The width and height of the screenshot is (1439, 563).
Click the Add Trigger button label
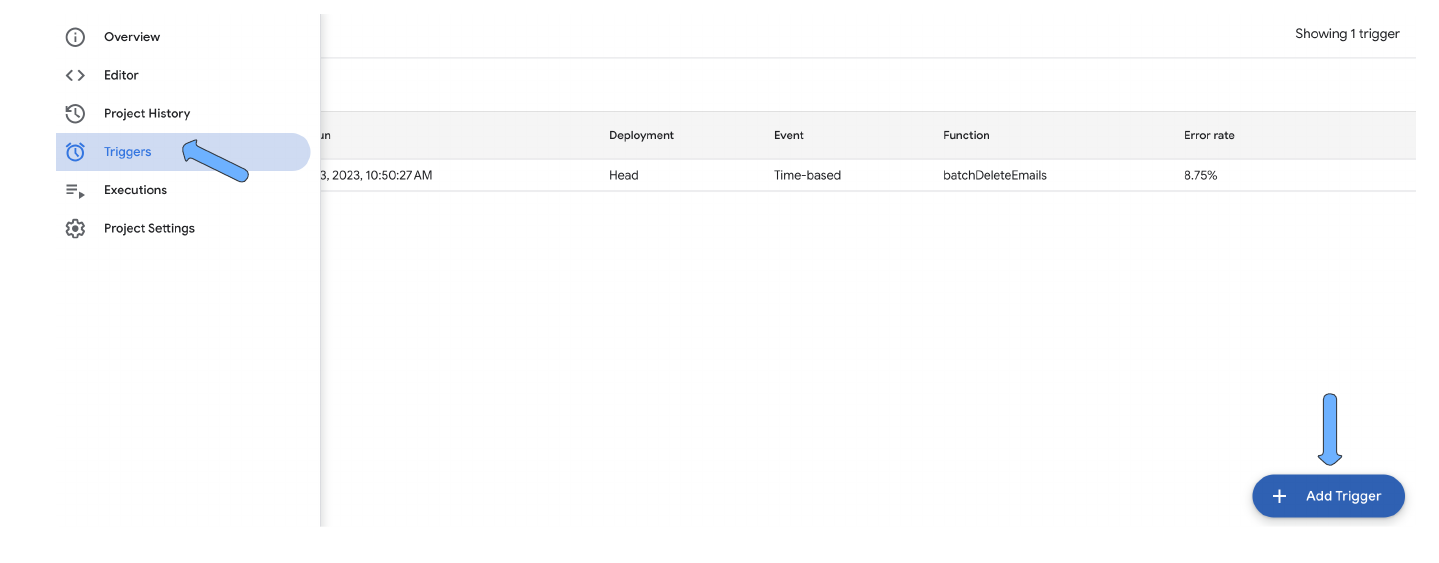(1343, 496)
